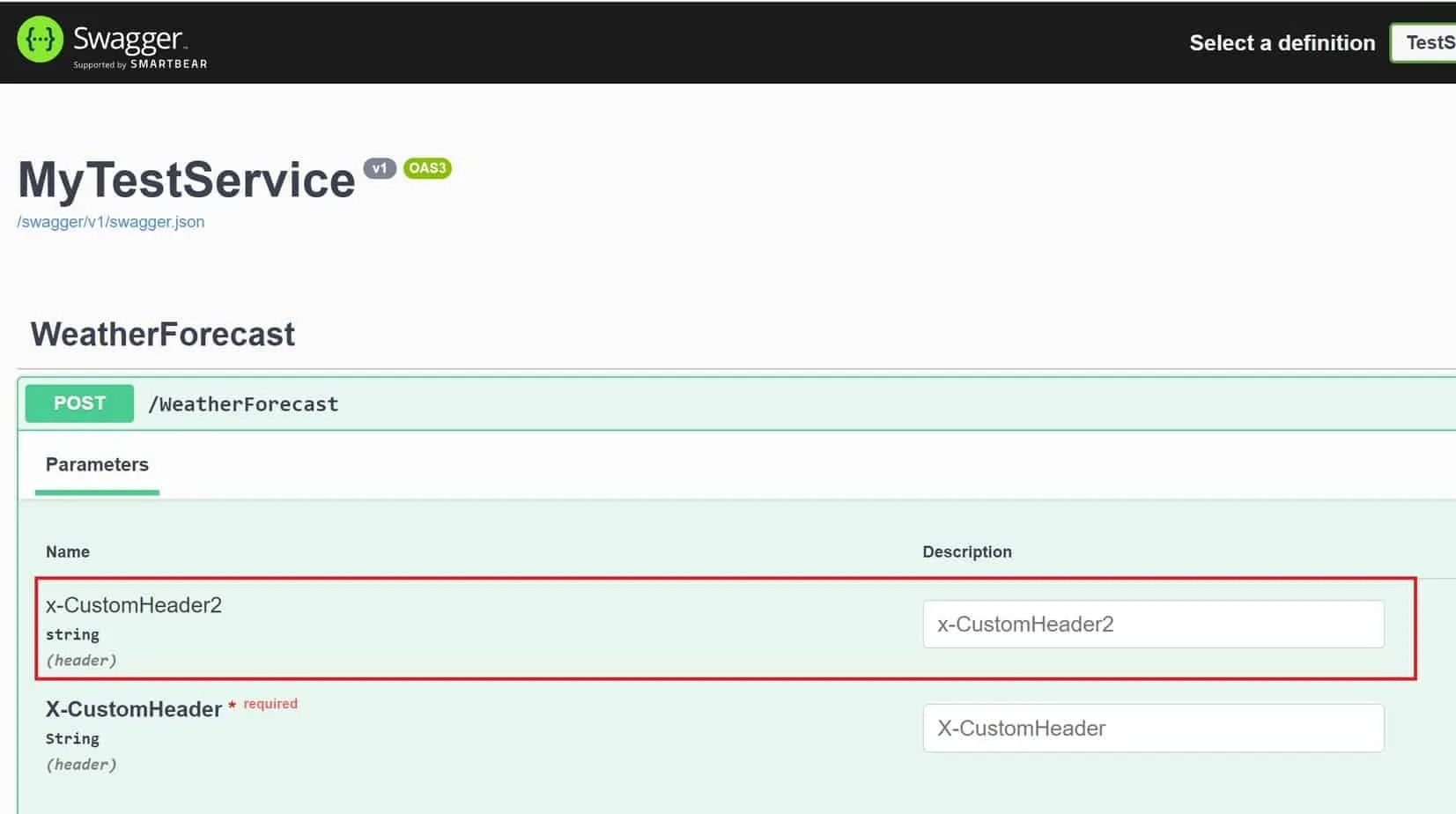Click the green Swagger logo icon
Viewport: 1456px width, 814px height.
[40, 40]
